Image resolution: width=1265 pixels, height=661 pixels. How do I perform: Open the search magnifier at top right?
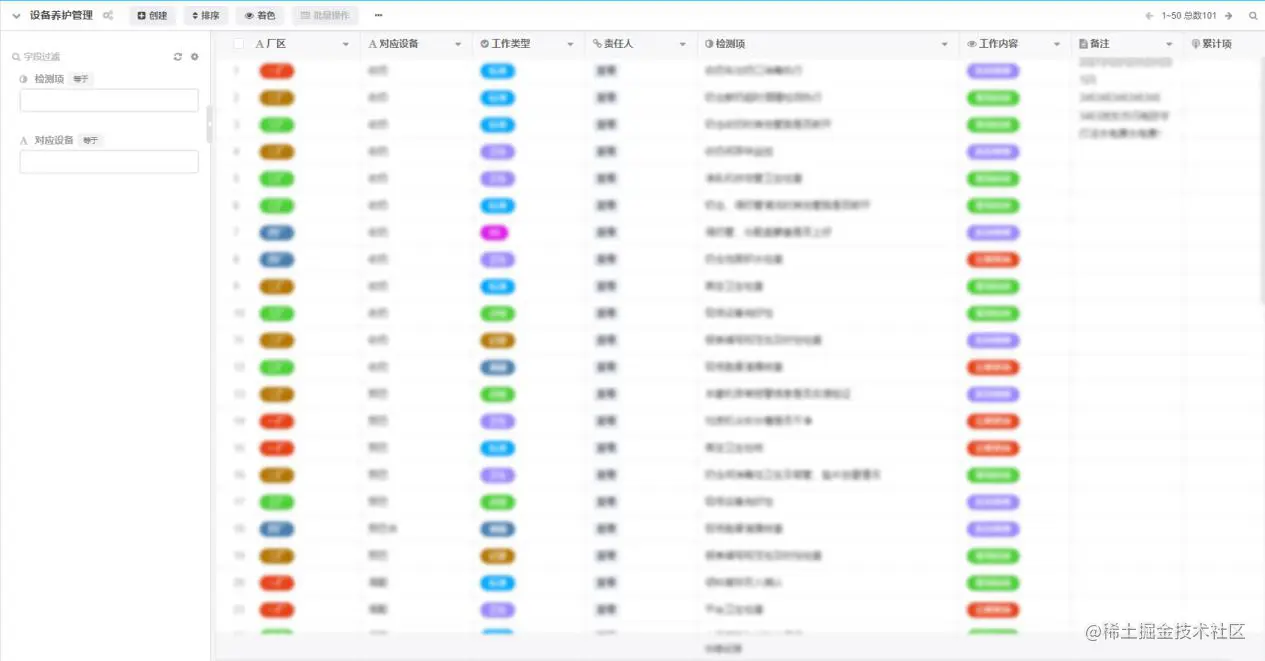click(1253, 16)
